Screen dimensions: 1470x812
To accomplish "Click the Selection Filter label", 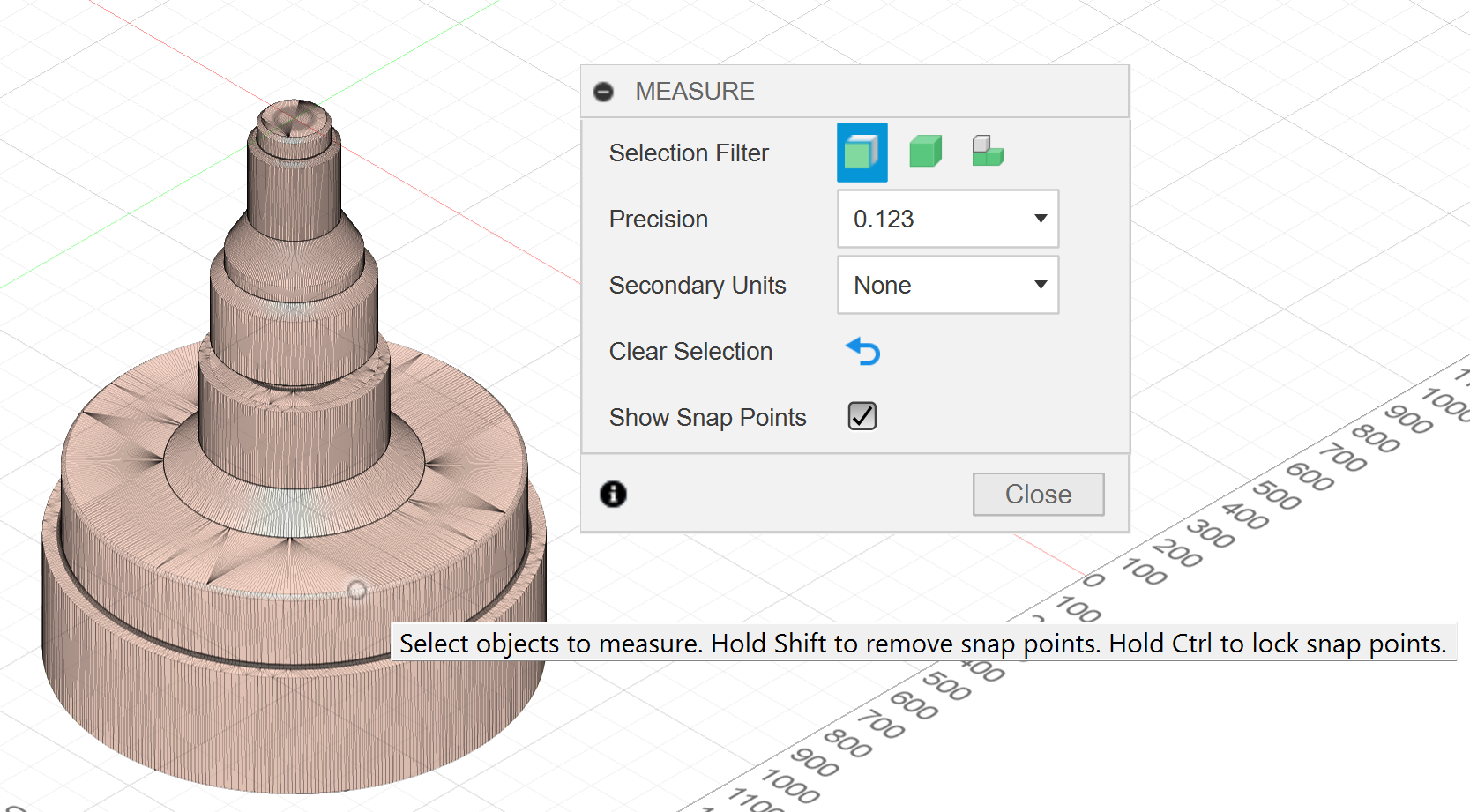I will [x=689, y=153].
